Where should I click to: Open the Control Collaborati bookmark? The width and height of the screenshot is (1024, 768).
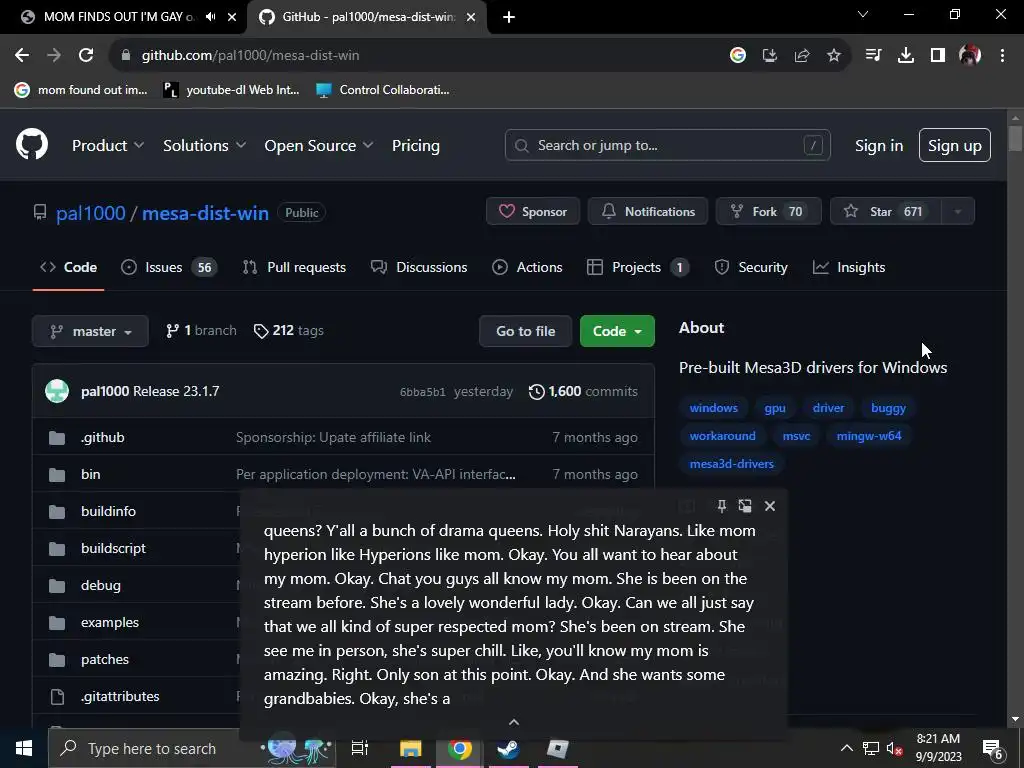click(383, 90)
